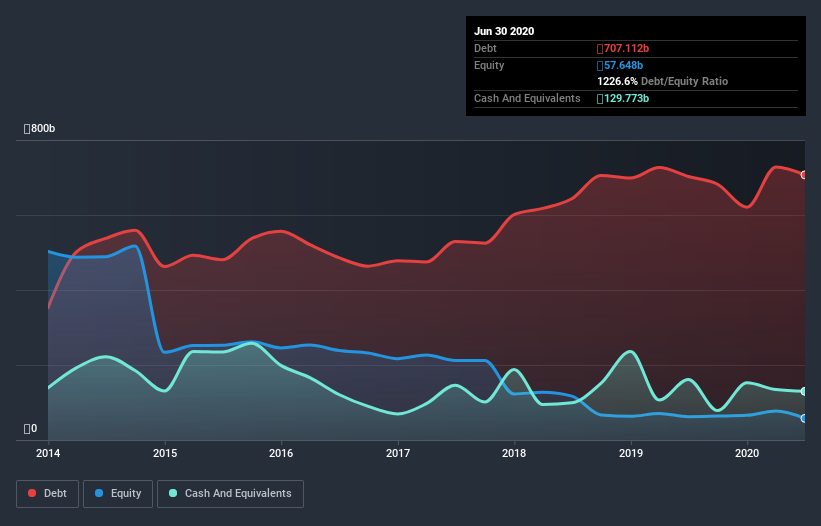Click the red Debt endpoint marker

click(x=804, y=175)
